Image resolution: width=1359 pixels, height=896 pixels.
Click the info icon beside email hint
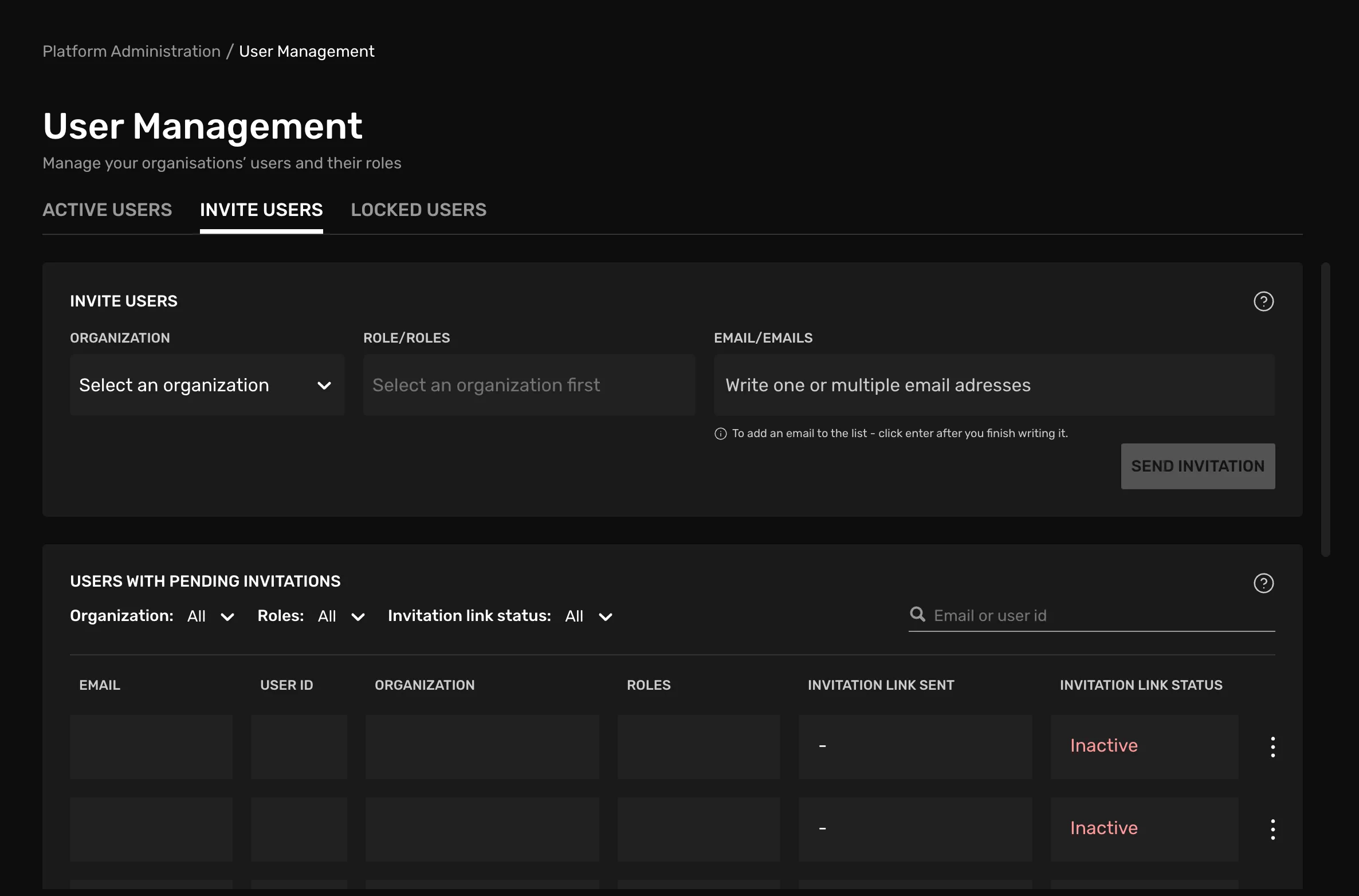[x=720, y=434]
